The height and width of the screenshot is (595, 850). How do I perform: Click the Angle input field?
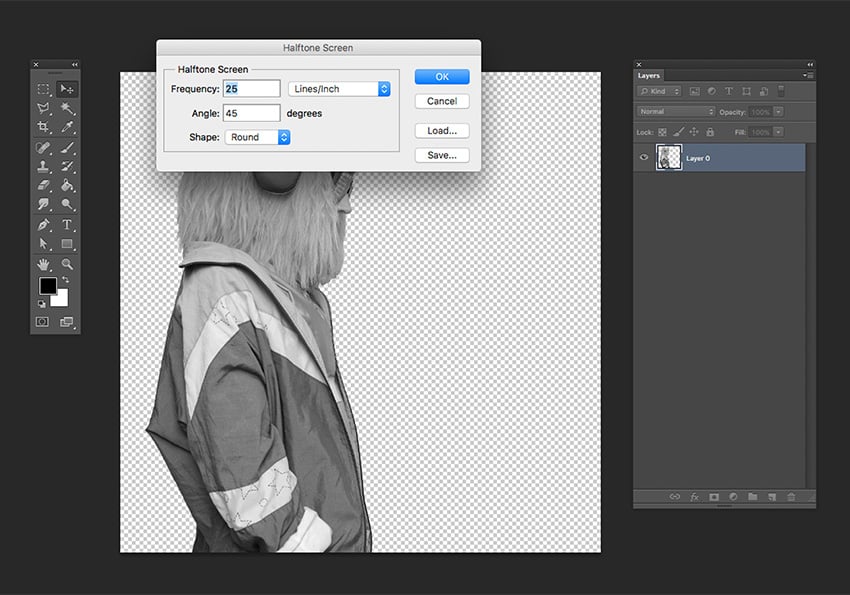click(x=251, y=113)
